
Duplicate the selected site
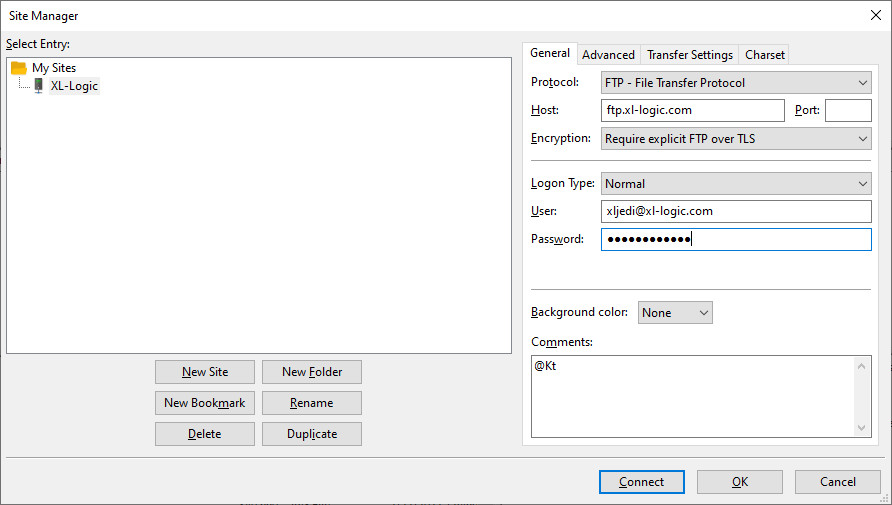(312, 434)
